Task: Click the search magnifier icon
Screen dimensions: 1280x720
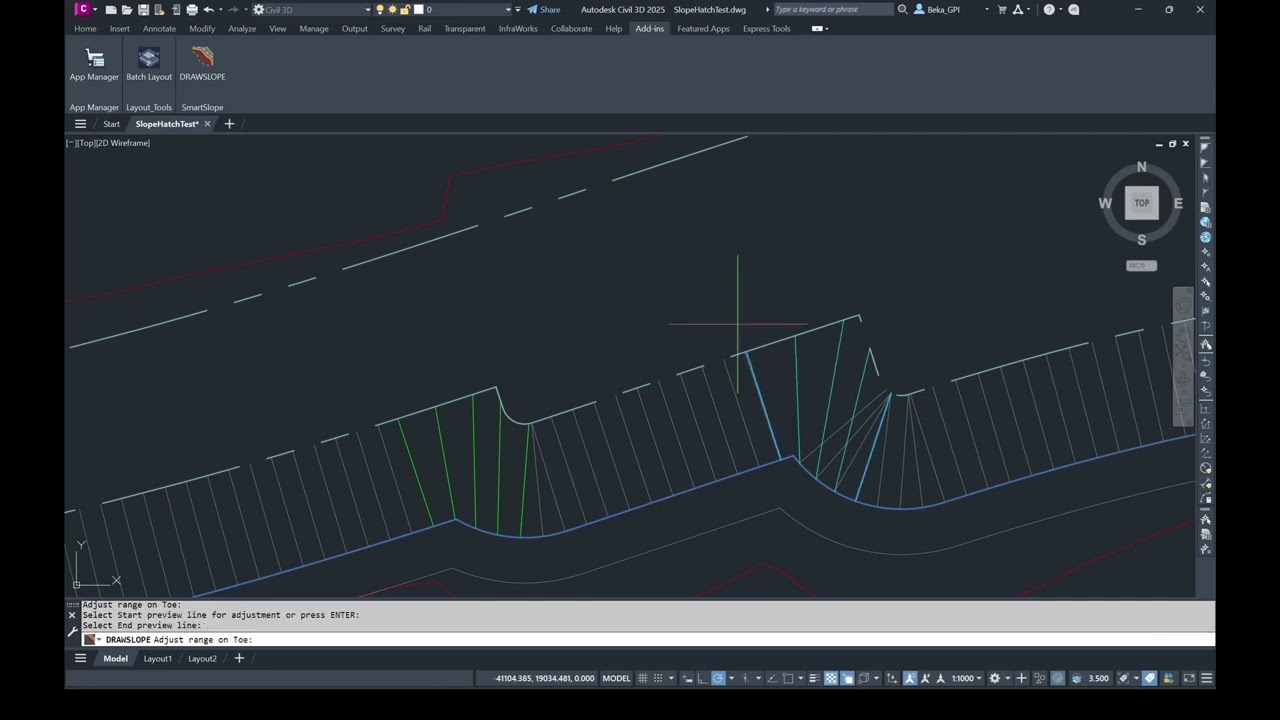Action: [903, 9]
